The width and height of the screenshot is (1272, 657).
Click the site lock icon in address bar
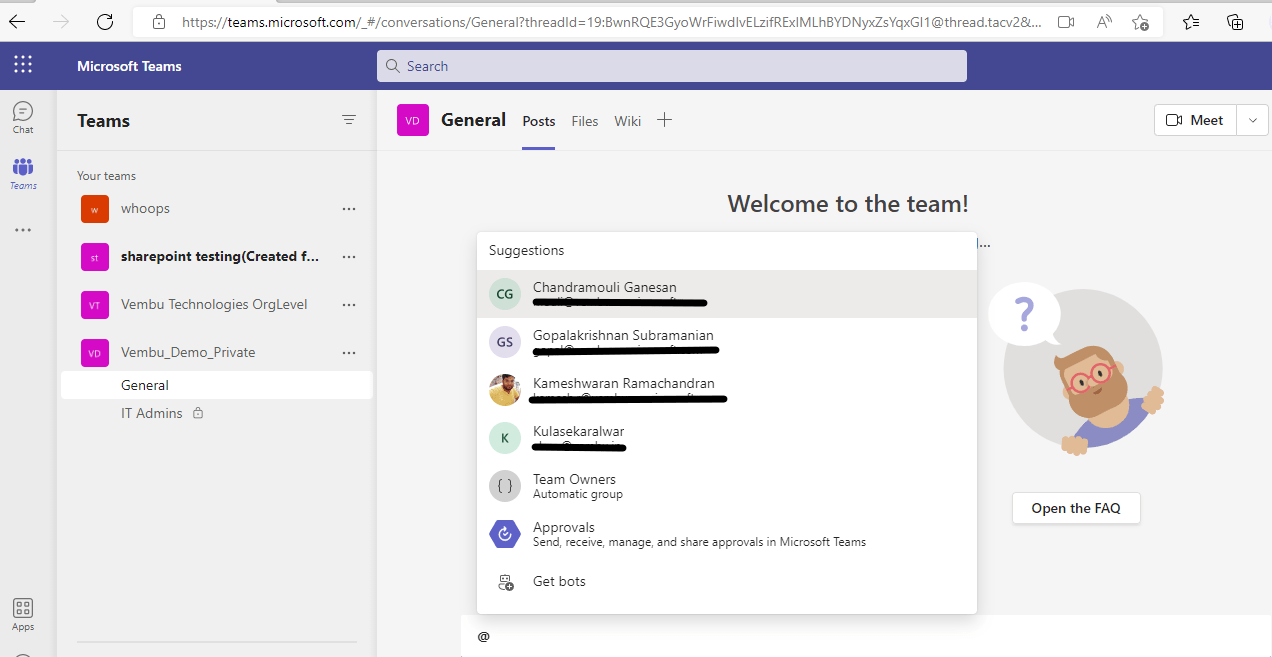158,21
